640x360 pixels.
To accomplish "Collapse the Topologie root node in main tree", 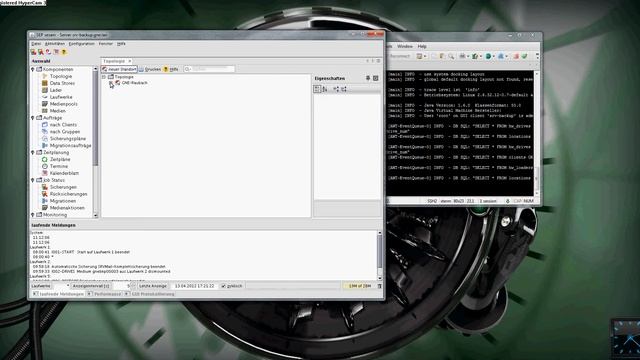I will click(x=104, y=77).
